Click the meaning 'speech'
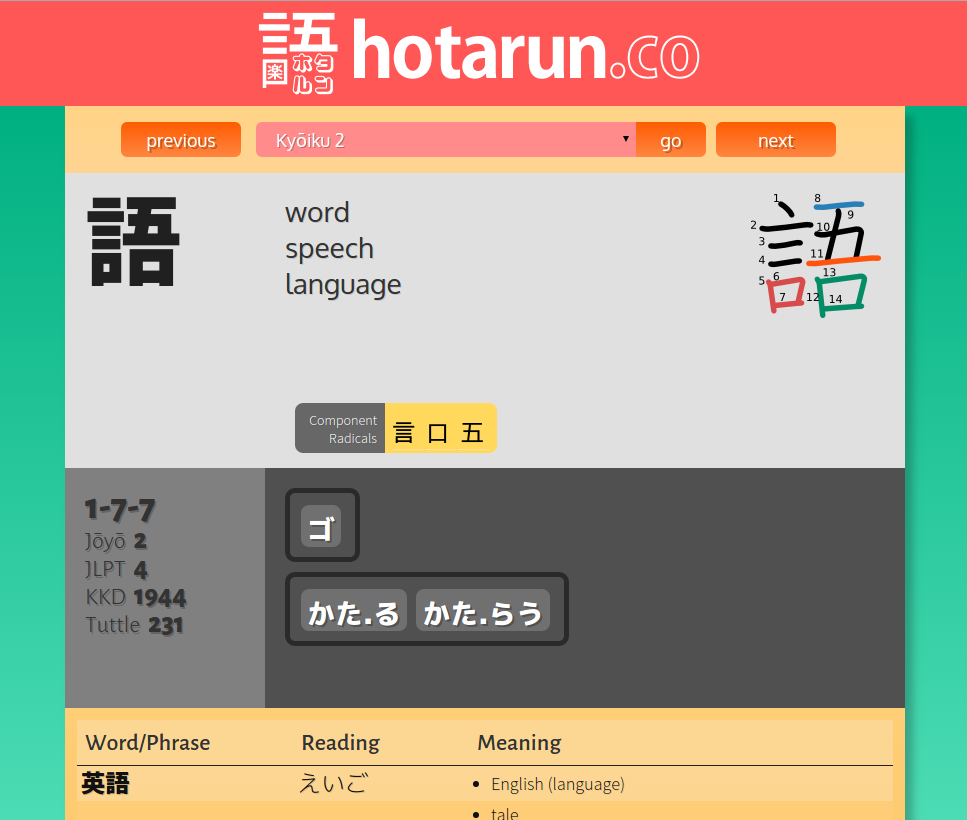This screenshot has height=820, width=967. (x=329, y=249)
